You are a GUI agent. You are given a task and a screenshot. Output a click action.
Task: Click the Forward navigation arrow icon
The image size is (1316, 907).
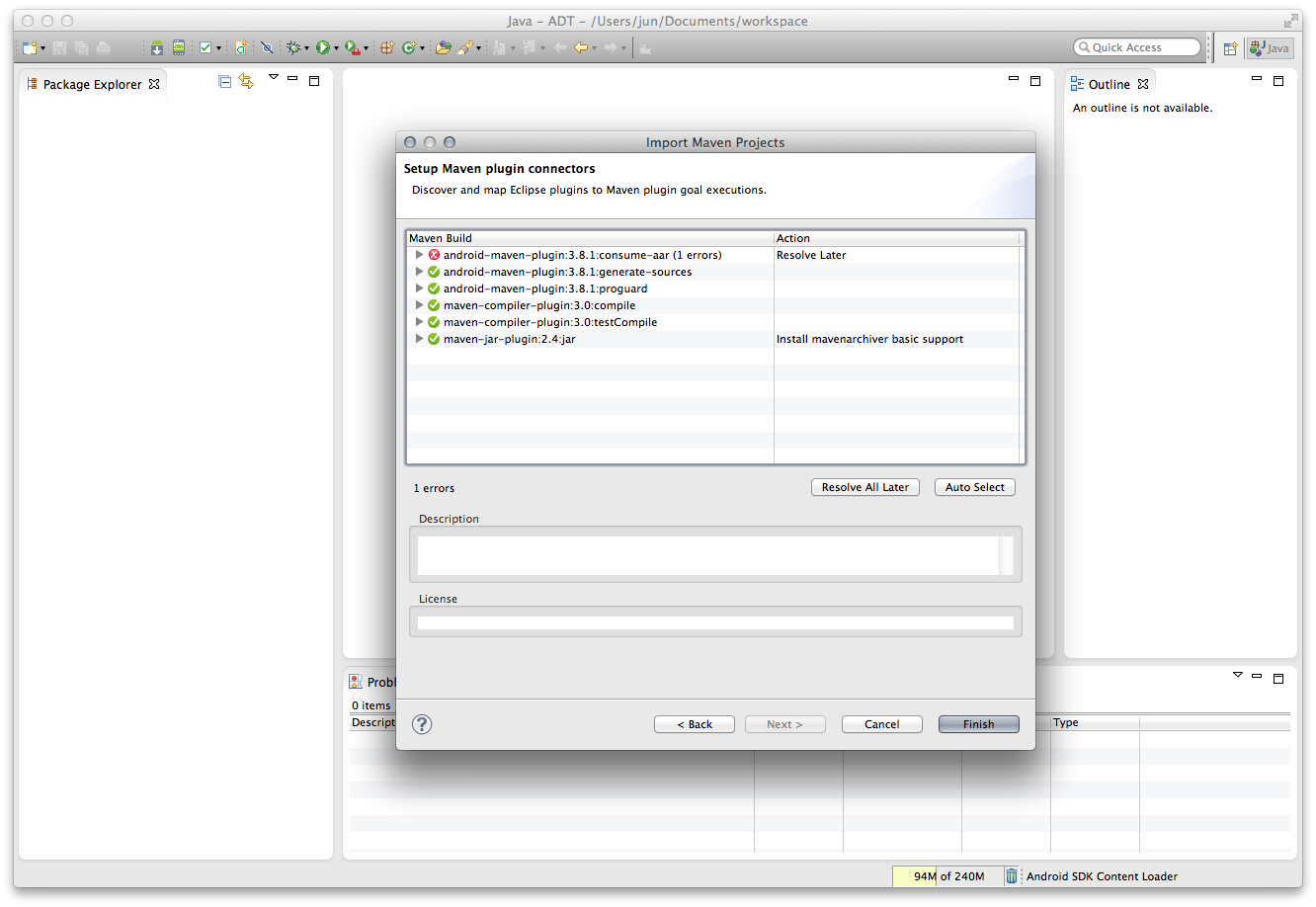tap(611, 47)
